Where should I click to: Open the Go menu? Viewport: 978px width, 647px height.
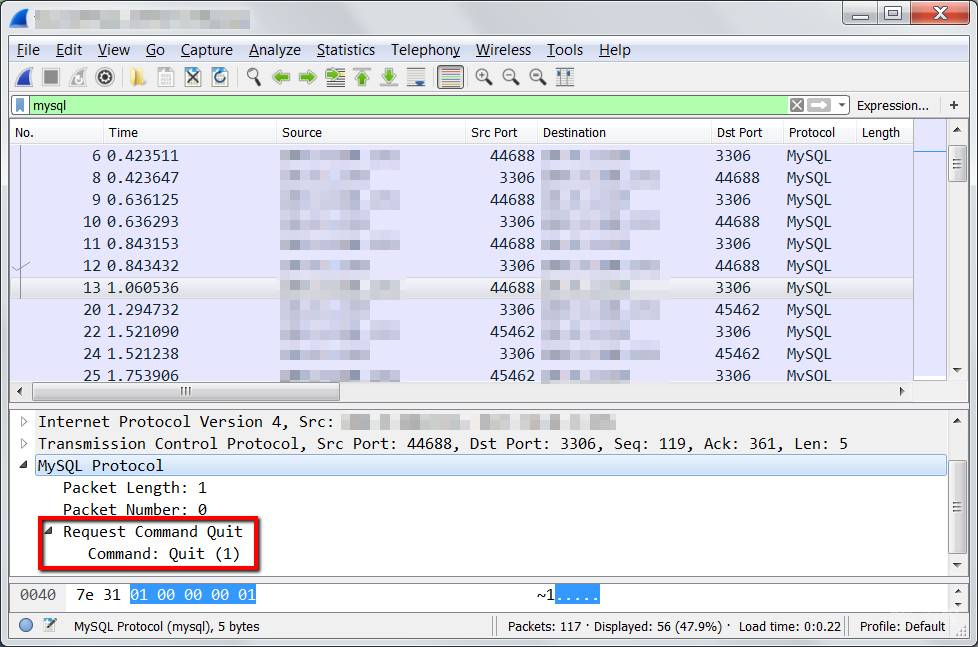[x=155, y=50]
